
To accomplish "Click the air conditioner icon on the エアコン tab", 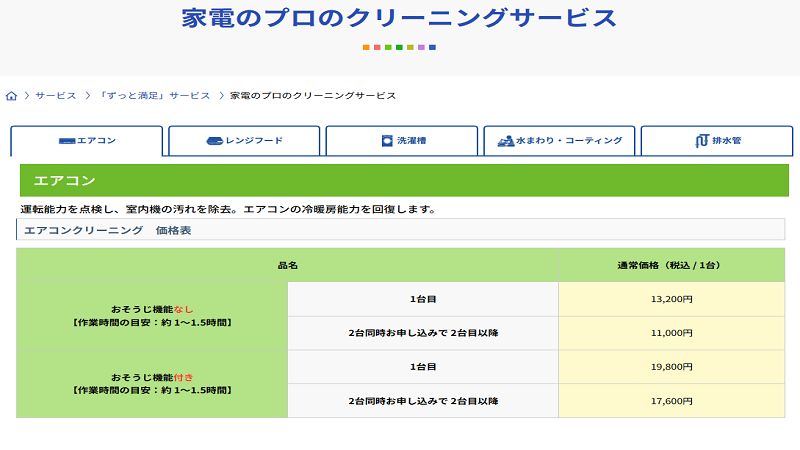I will click(x=66, y=141).
